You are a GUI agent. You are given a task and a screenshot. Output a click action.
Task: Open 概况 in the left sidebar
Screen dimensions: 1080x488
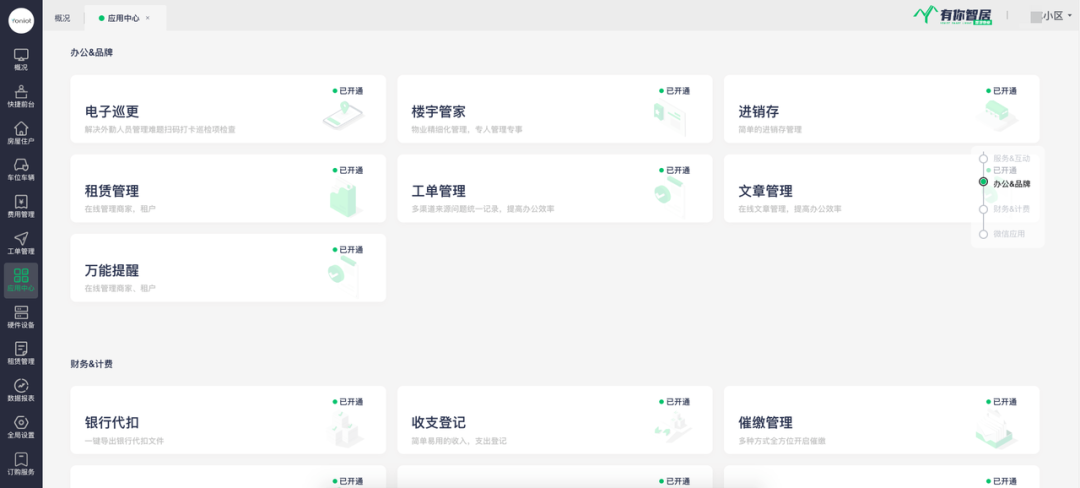(x=21, y=59)
